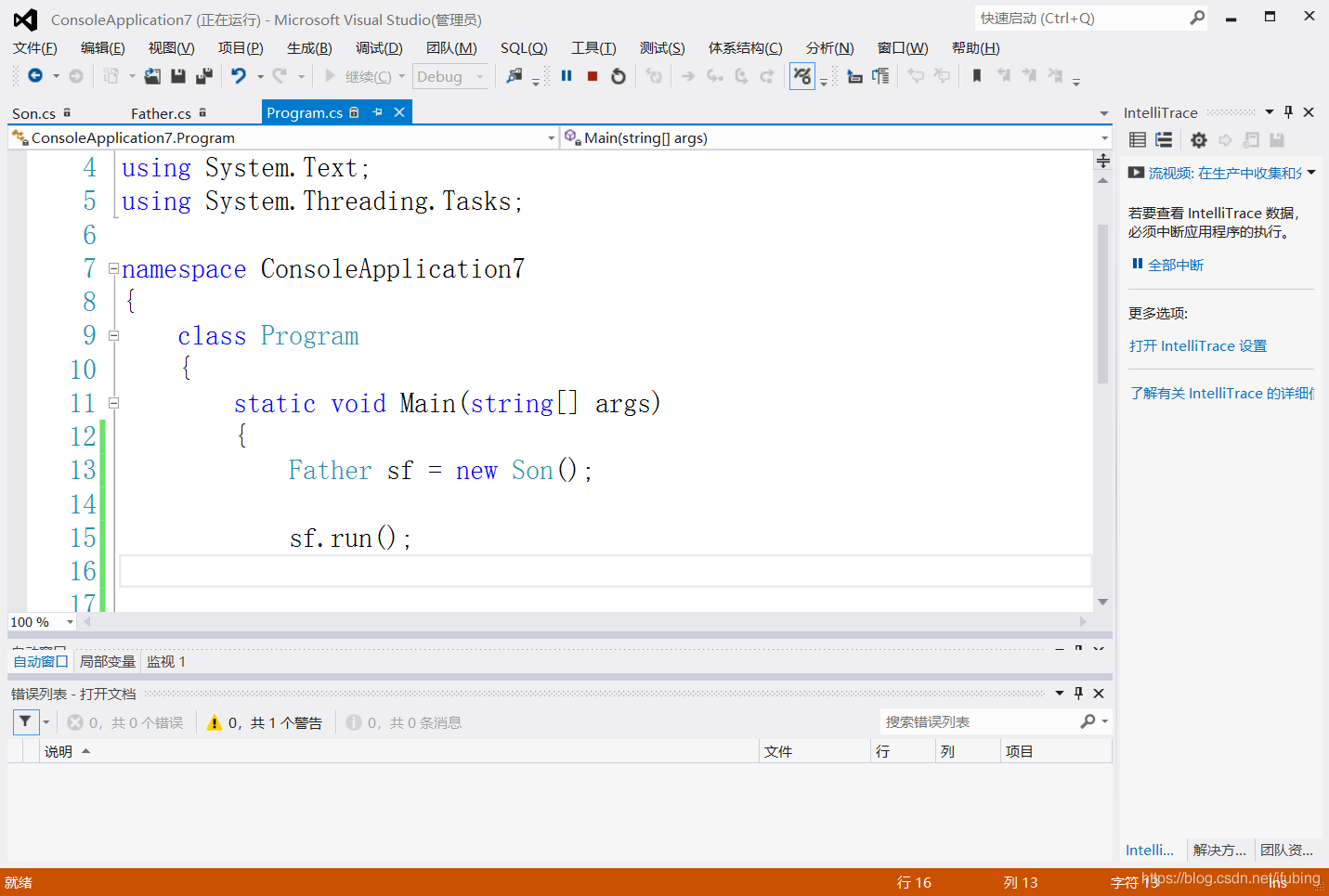1329x896 pixels.
Task: Open the undo history dropdown arrow
Action: (260, 77)
